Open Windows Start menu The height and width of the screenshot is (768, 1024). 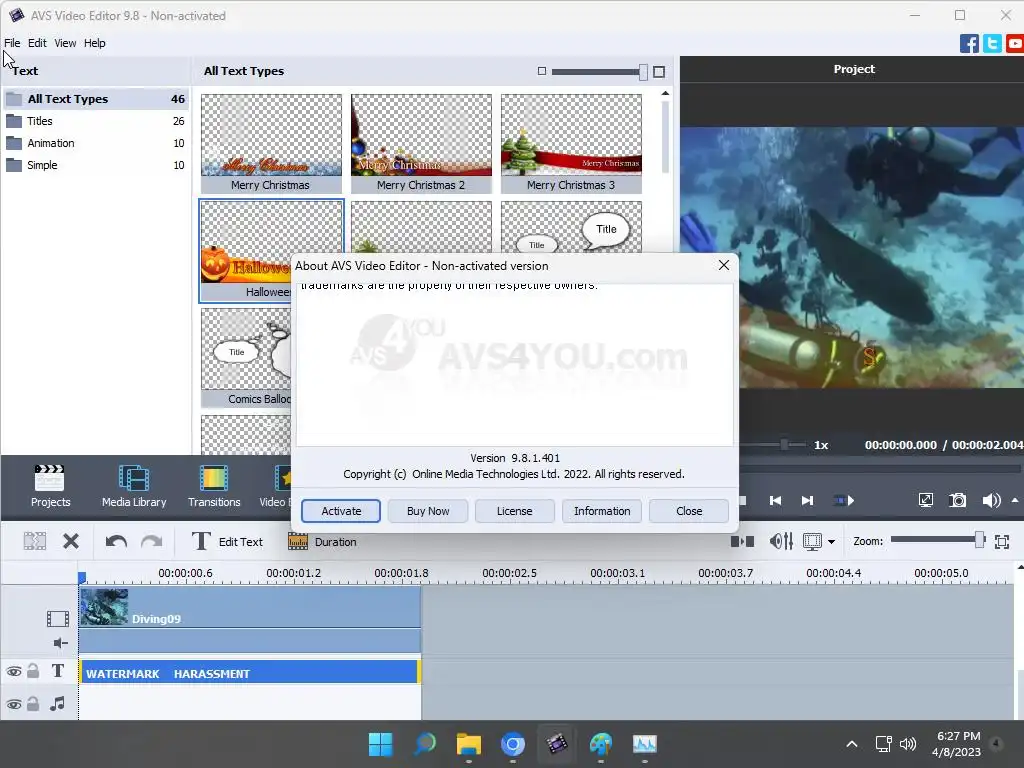380,744
